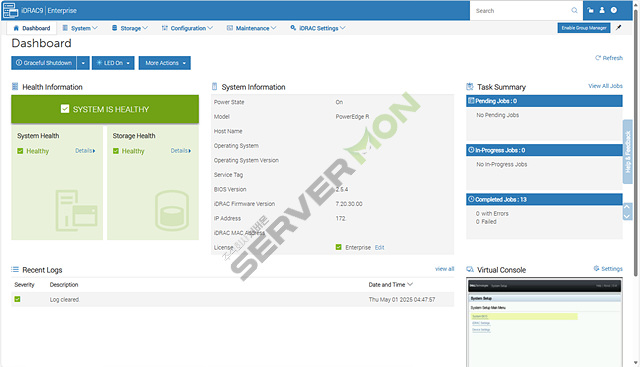Click the Health Information panel icon
640x367 pixels.
[15, 87]
